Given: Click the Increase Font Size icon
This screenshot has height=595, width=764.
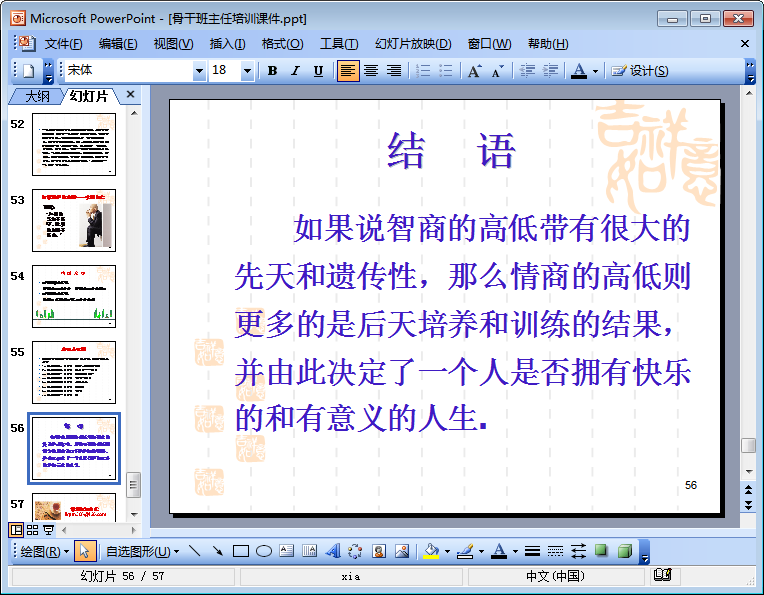Looking at the screenshot, I should (x=474, y=71).
